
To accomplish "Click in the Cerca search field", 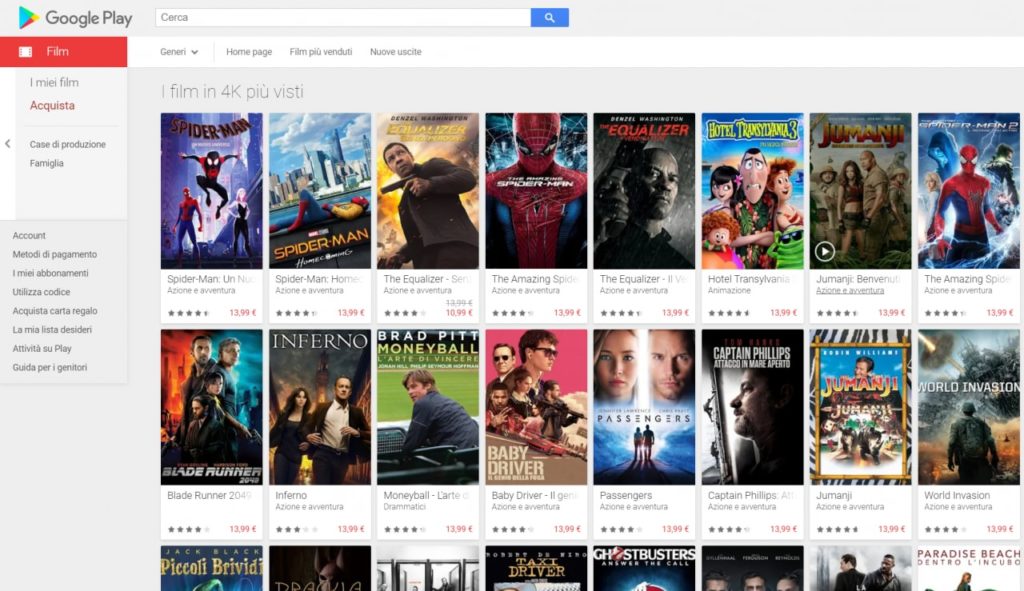I will (x=343, y=18).
